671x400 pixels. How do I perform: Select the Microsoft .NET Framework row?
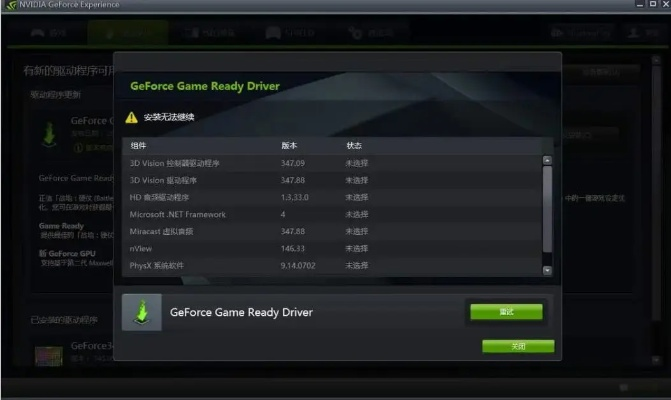point(330,214)
